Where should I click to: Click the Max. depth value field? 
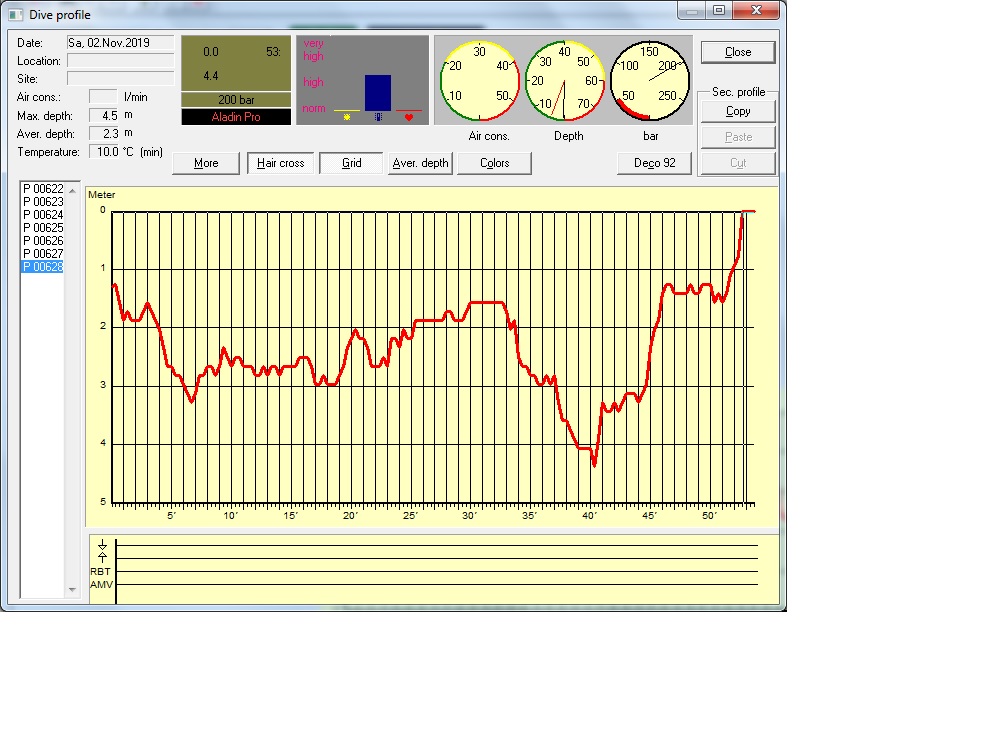pos(103,115)
